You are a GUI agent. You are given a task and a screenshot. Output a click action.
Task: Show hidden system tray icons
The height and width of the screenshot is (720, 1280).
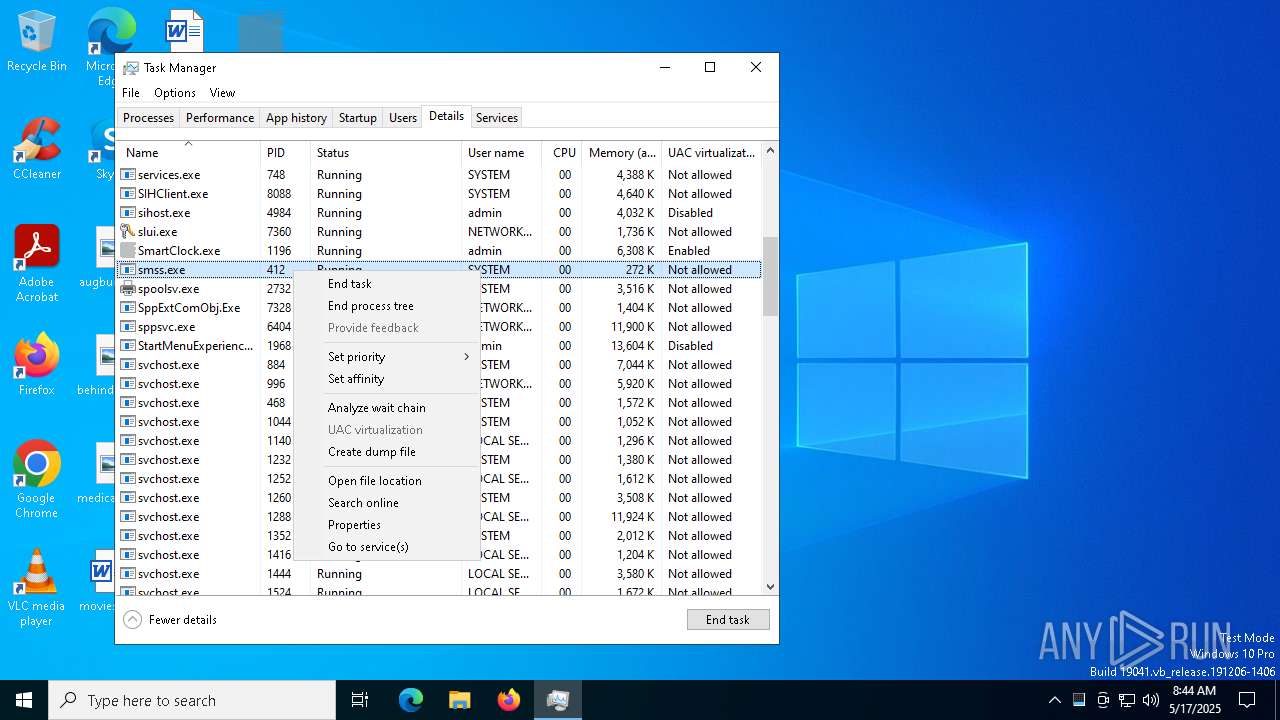1054,700
